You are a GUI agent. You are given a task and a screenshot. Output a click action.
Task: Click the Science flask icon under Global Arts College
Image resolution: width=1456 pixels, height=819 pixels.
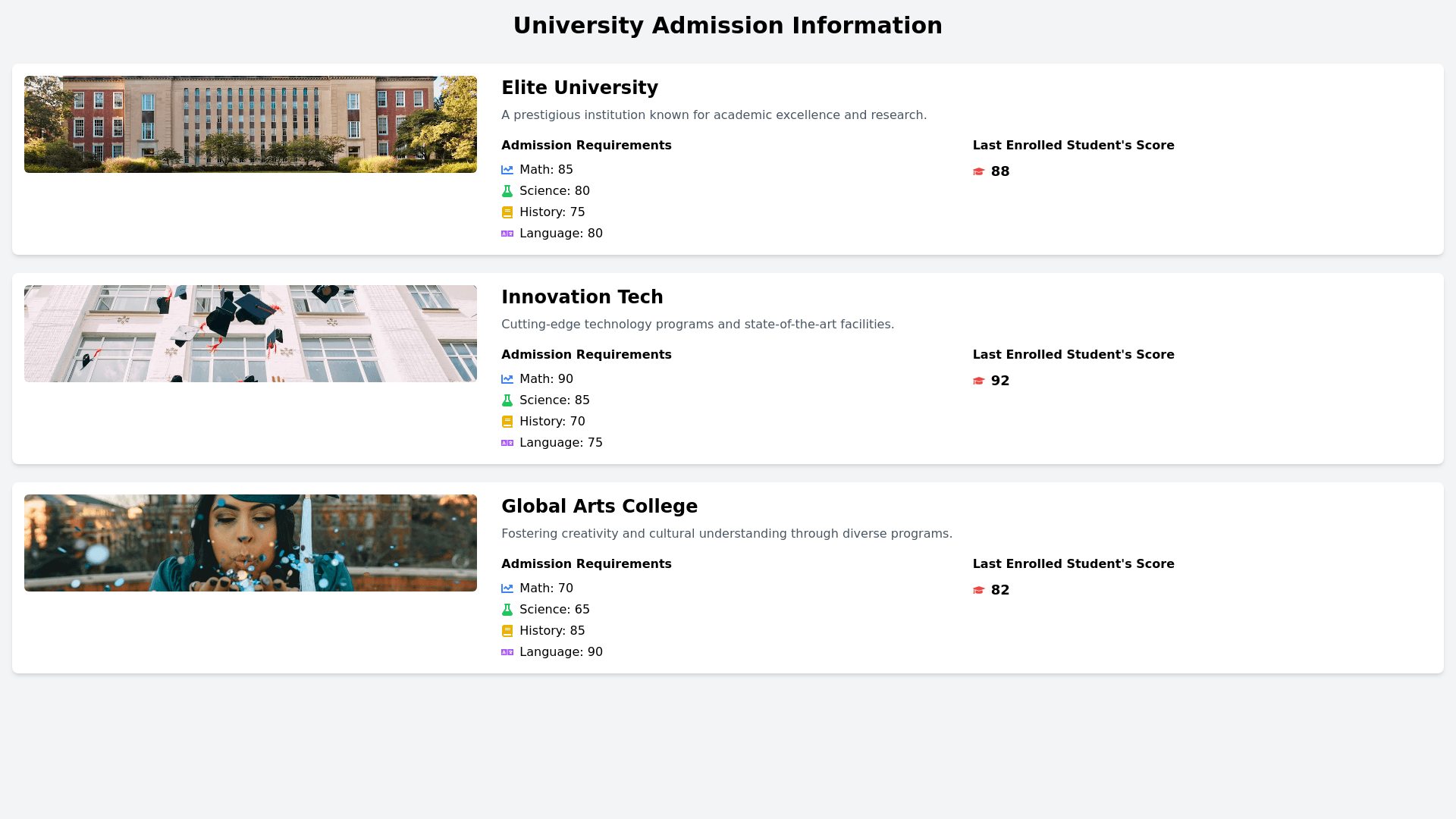tap(507, 610)
